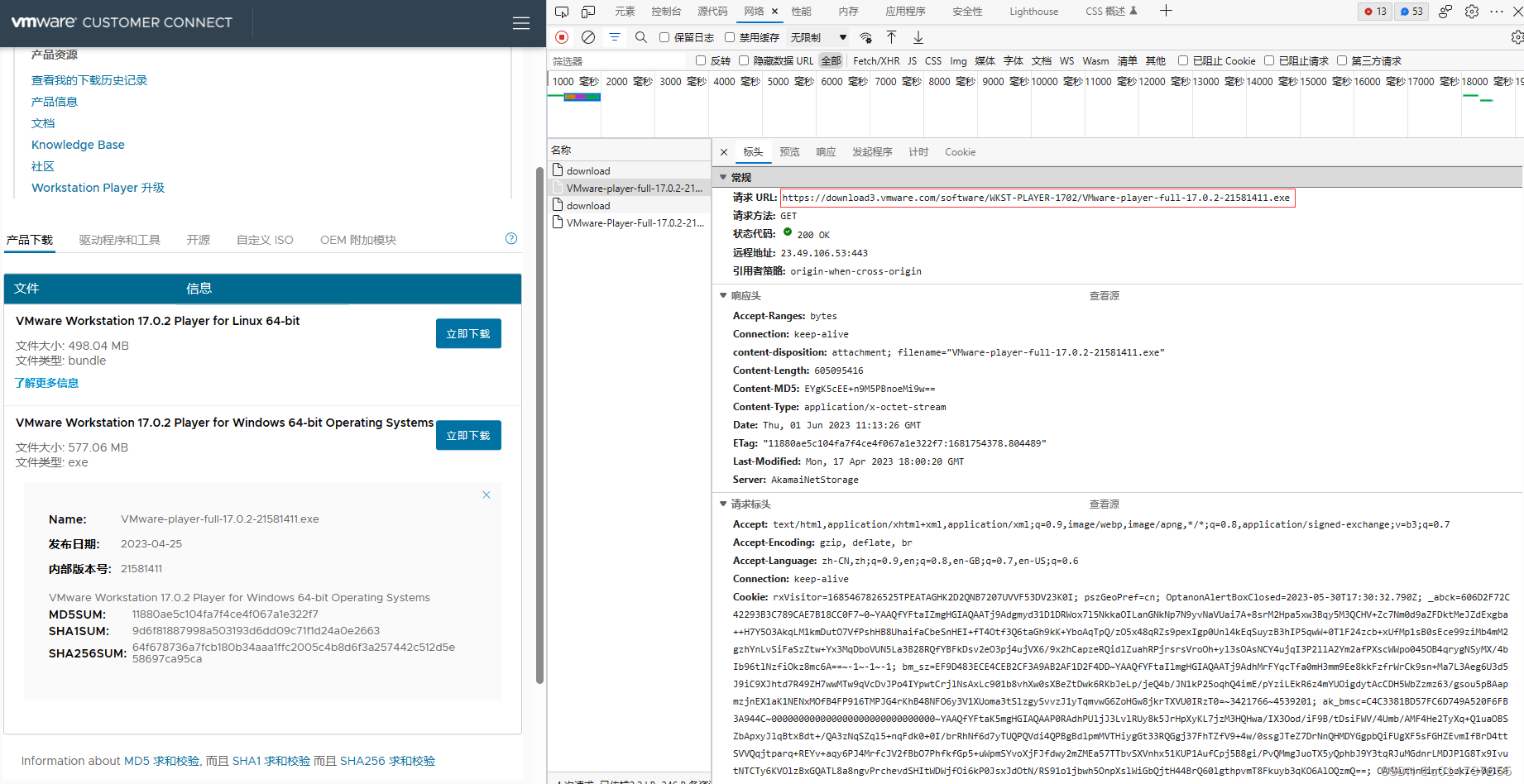Image resolution: width=1524 pixels, height=784 pixels.
Task: Enable Blocked requests checkbox
Action: click(x=1269, y=60)
